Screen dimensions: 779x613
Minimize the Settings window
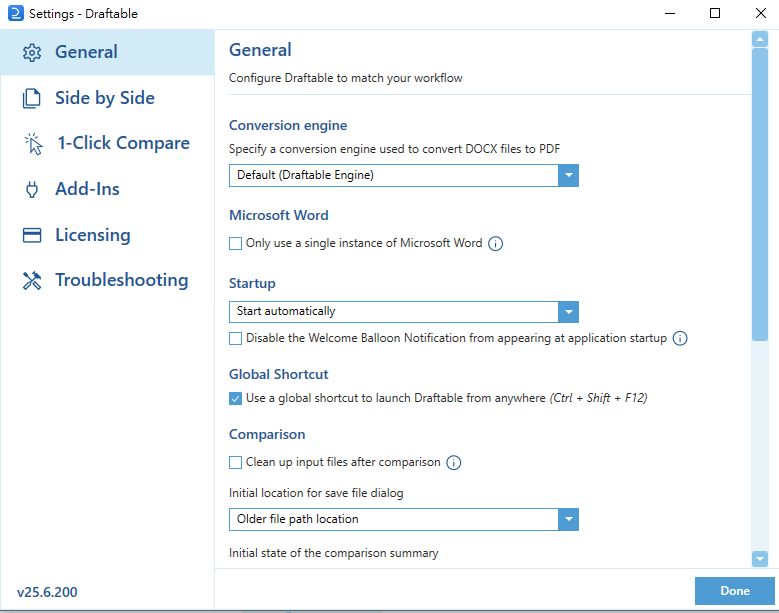click(x=670, y=13)
